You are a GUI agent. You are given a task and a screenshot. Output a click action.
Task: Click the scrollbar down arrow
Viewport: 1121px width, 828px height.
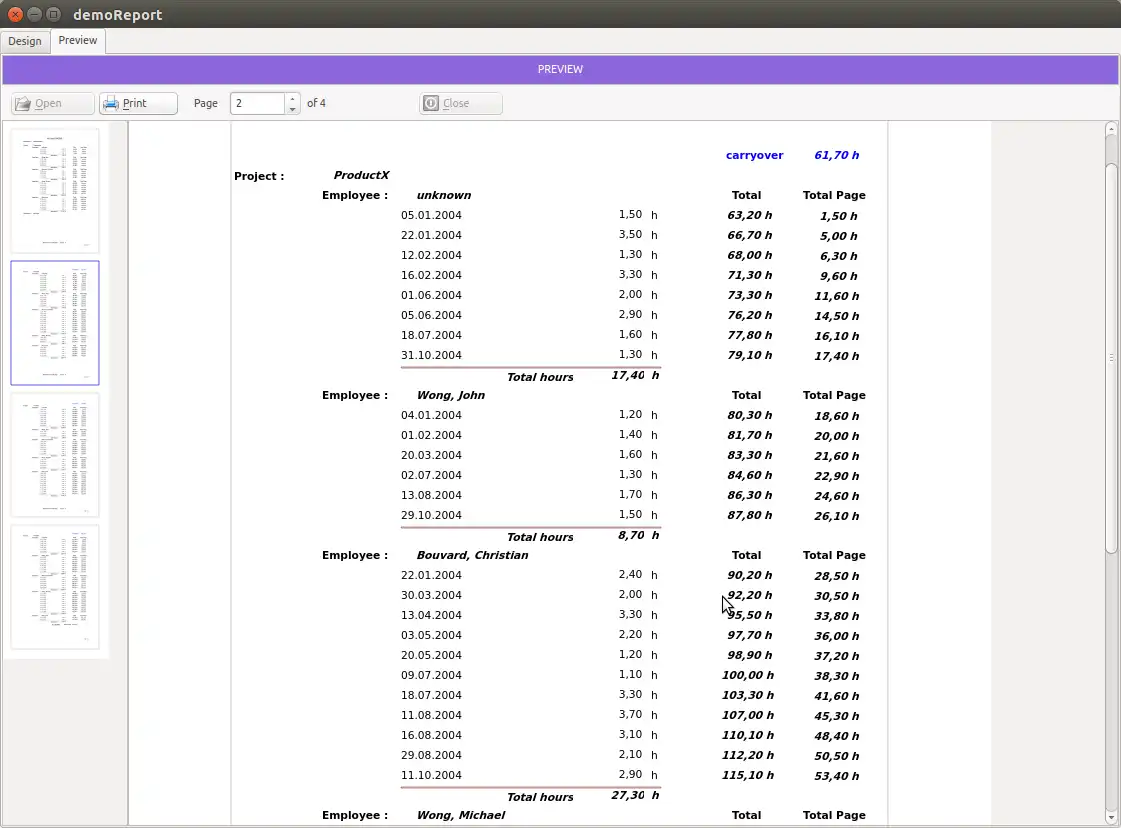pos(1111,817)
